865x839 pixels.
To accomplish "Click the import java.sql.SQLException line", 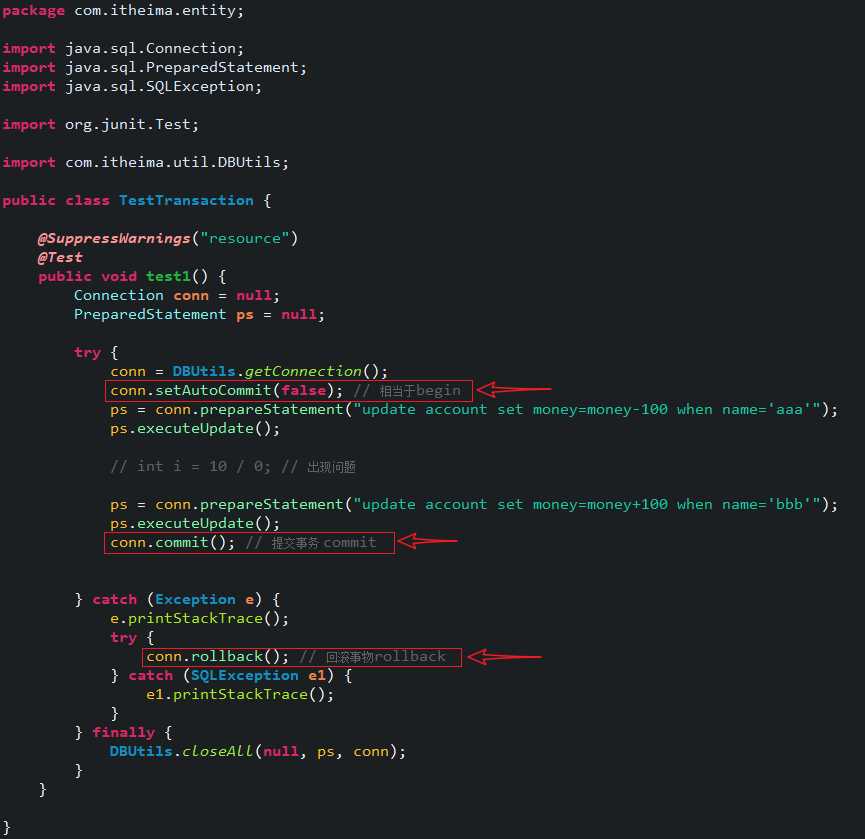I will (x=132, y=87).
